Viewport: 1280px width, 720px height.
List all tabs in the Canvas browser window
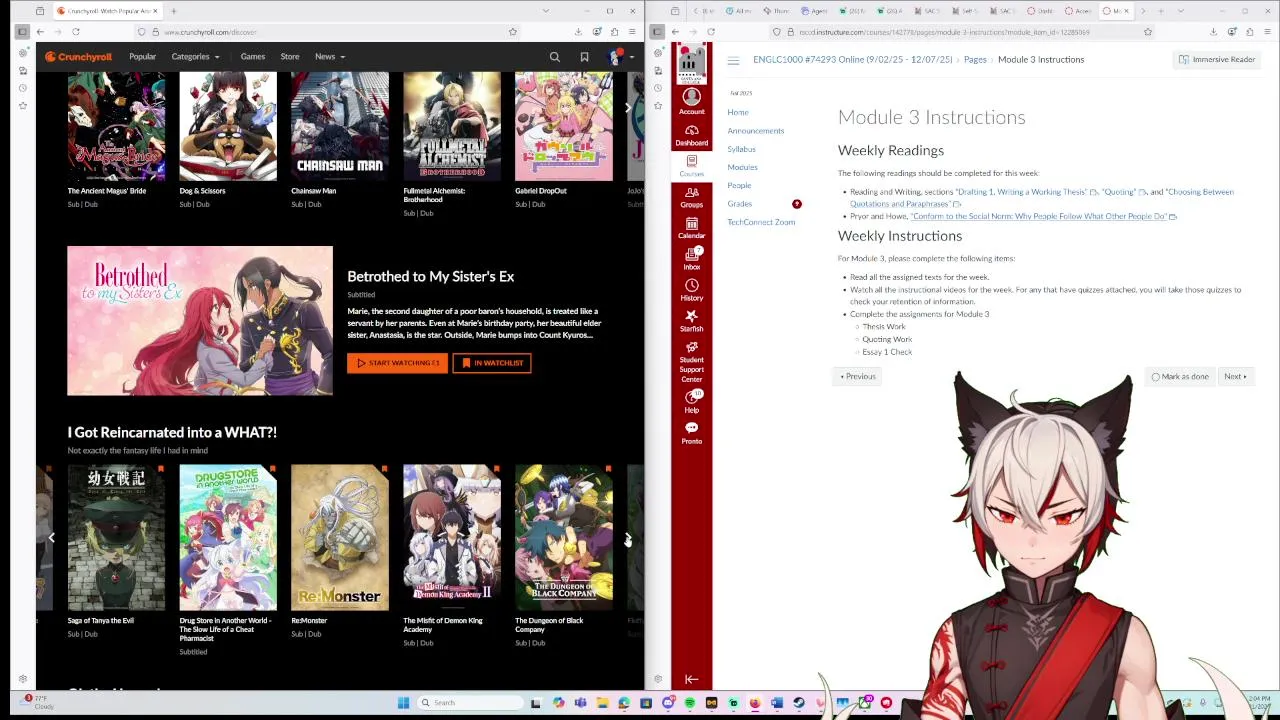[x=1180, y=11]
